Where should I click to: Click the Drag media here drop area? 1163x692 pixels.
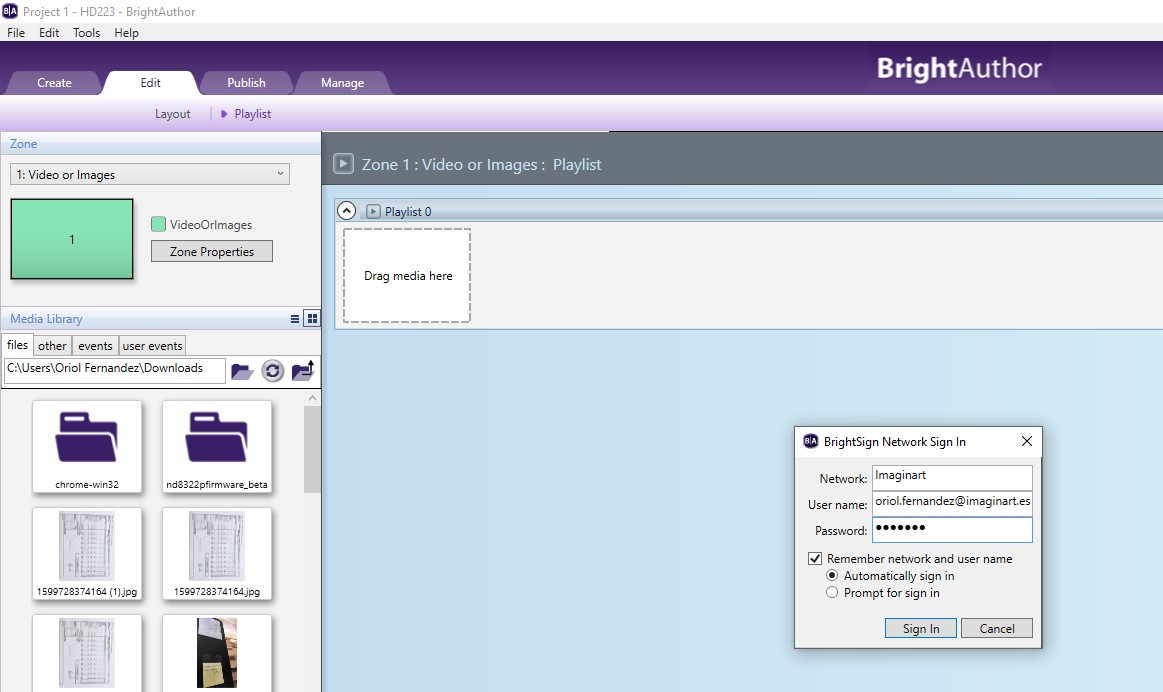click(406, 275)
